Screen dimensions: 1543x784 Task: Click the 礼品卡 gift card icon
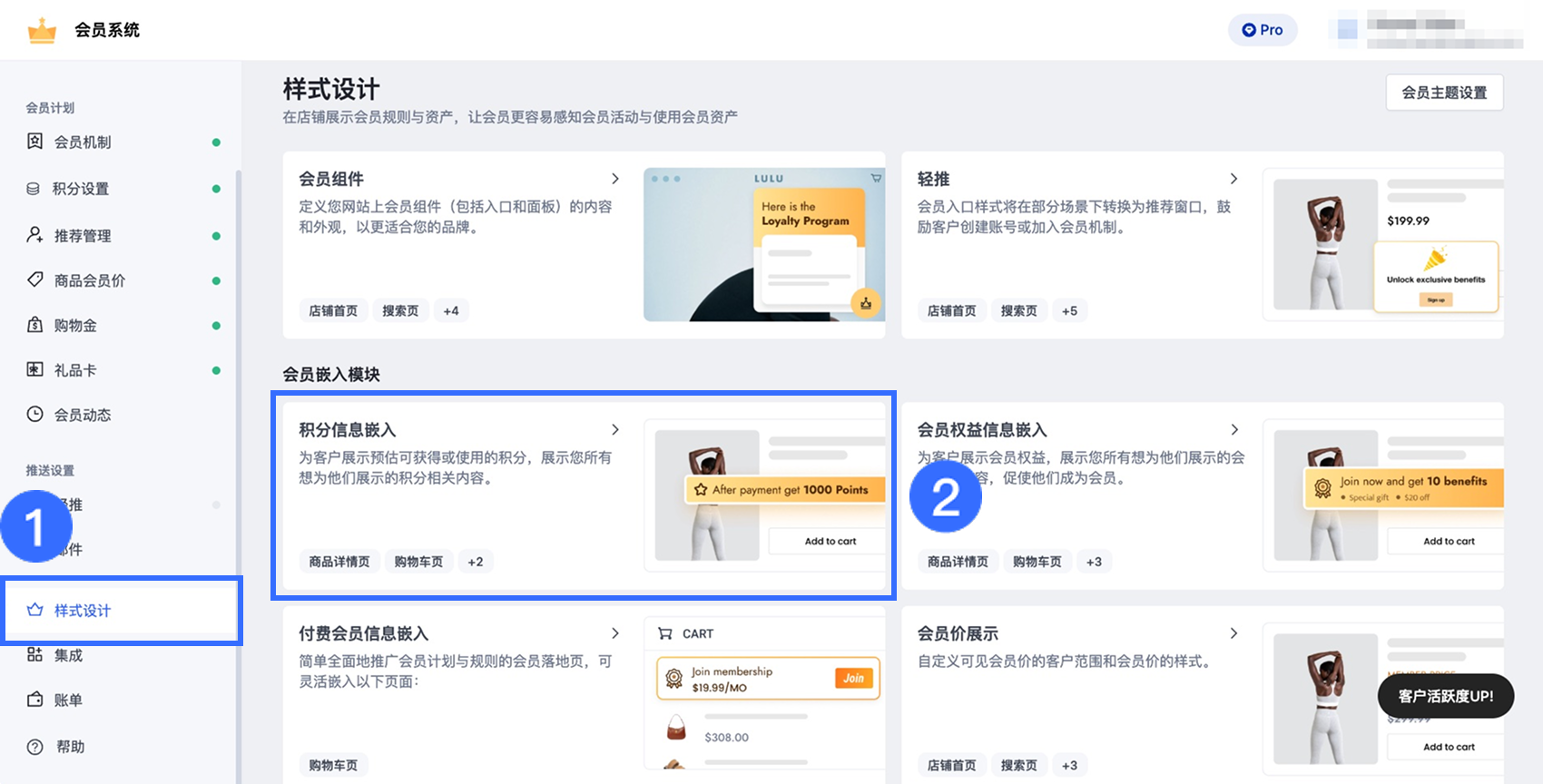coord(34,369)
